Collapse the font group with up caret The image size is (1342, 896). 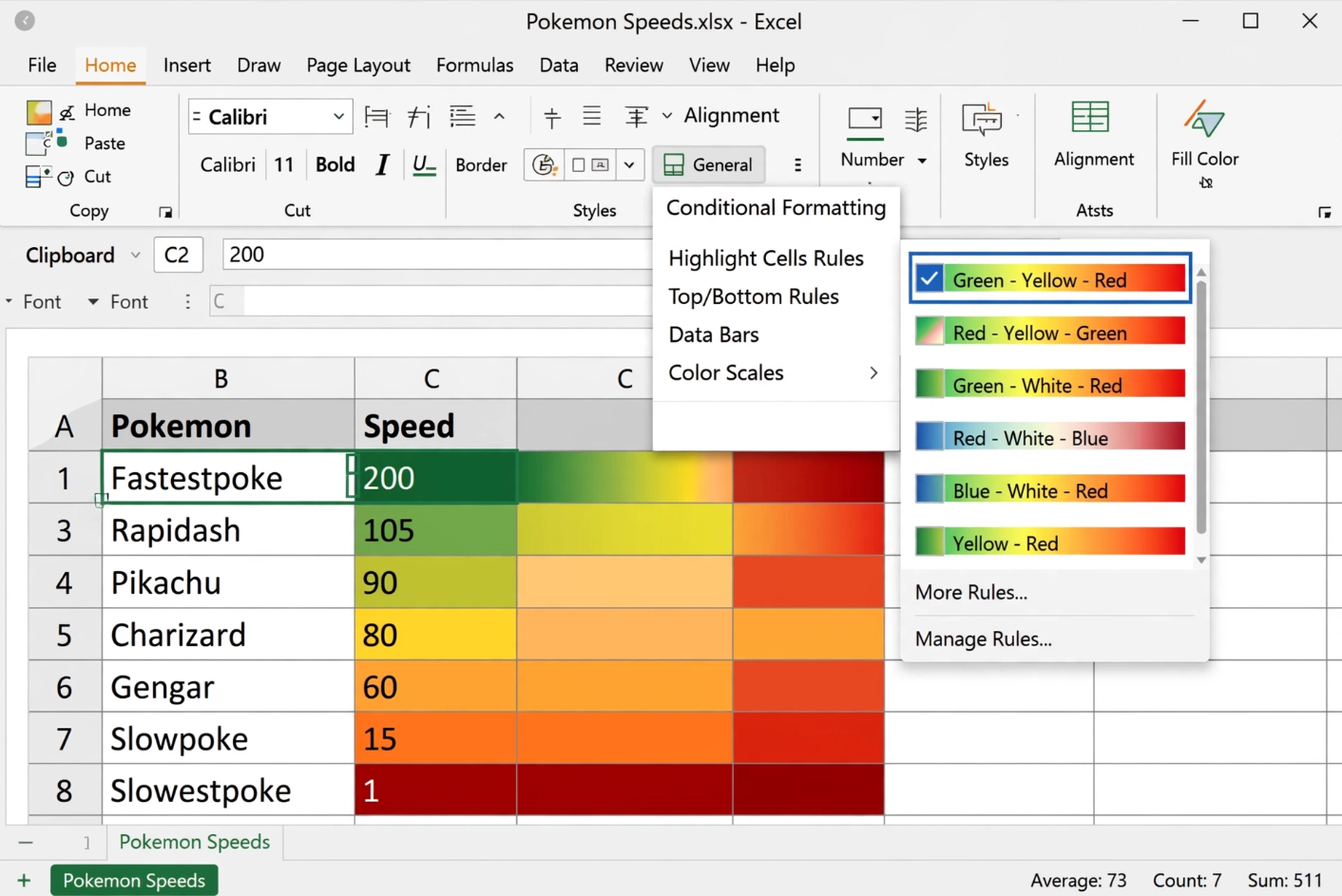click(499, 116)
